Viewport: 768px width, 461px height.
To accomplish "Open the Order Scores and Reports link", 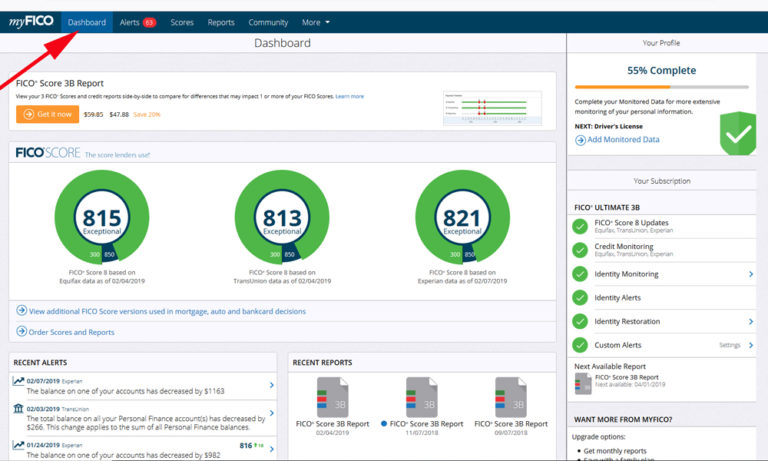I will [70, 332].
